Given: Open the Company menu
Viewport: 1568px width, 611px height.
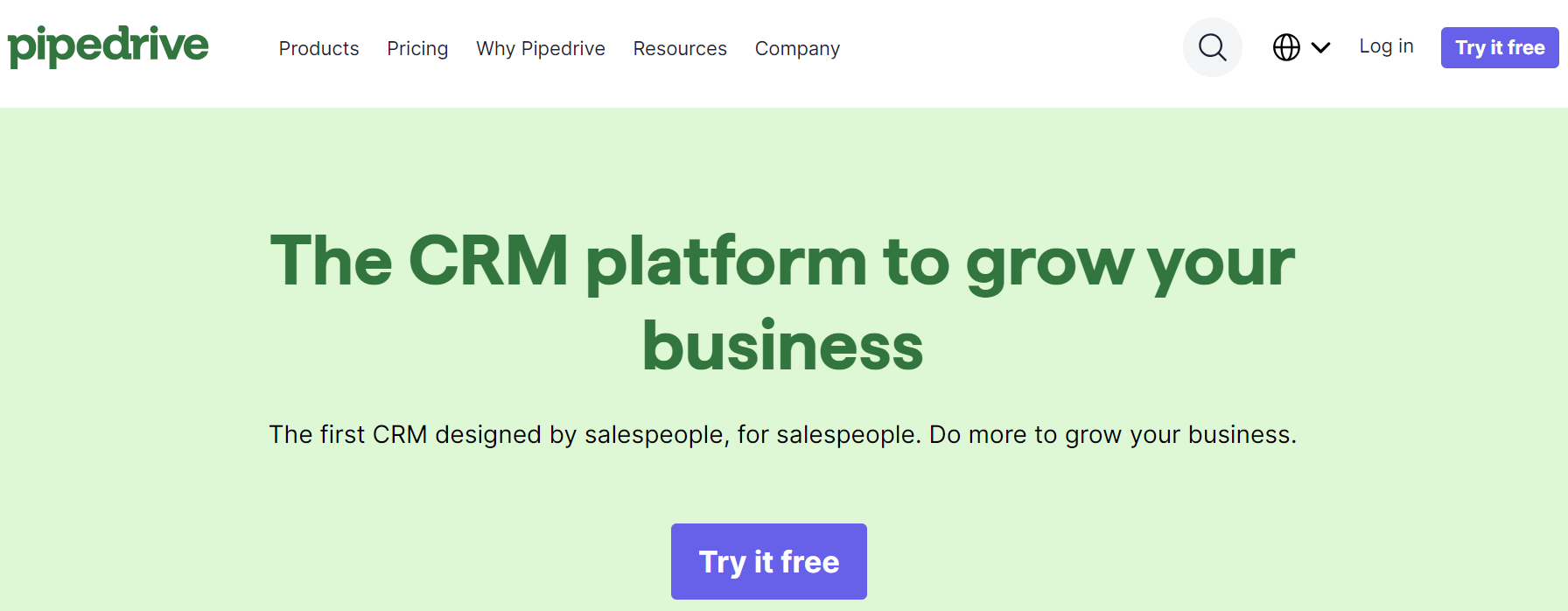Looking at the screenshot, I should (797, 48).
